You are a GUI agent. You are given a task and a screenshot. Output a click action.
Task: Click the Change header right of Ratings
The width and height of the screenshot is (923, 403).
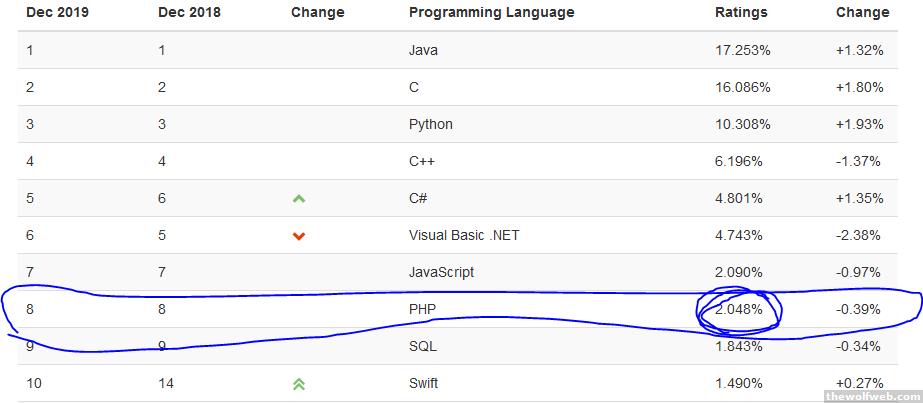point(861,13)
